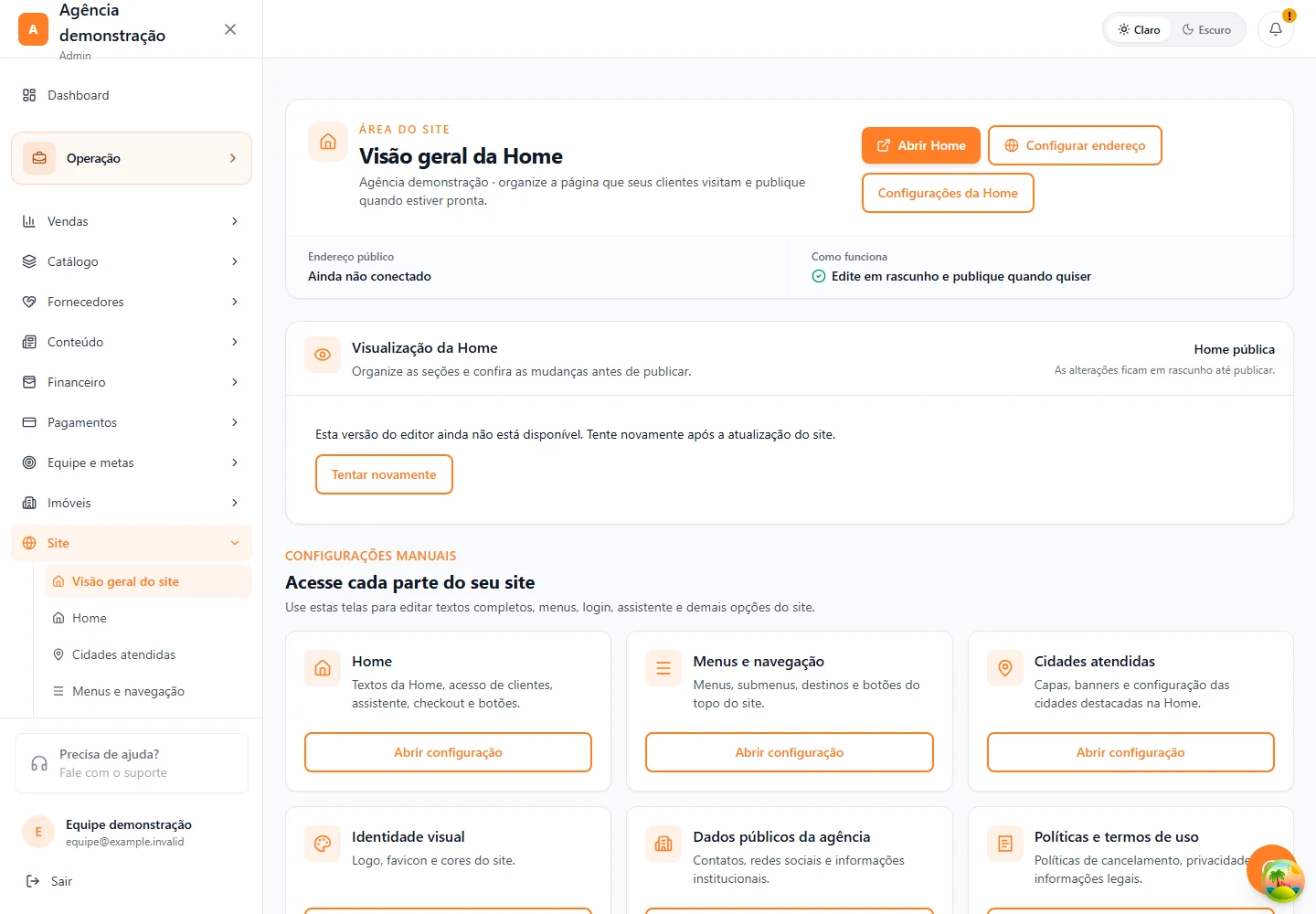Open Menus e navegação sidebar submenu item
Image resolution: width=1316 pixels, height=914 pixels.
[x=148, y=691]
